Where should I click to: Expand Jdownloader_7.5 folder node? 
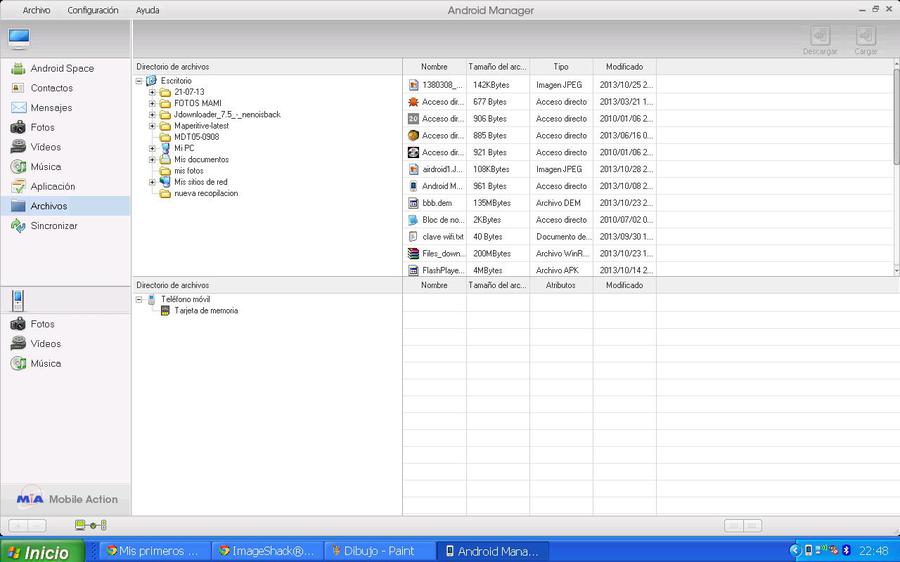(152, 114)
